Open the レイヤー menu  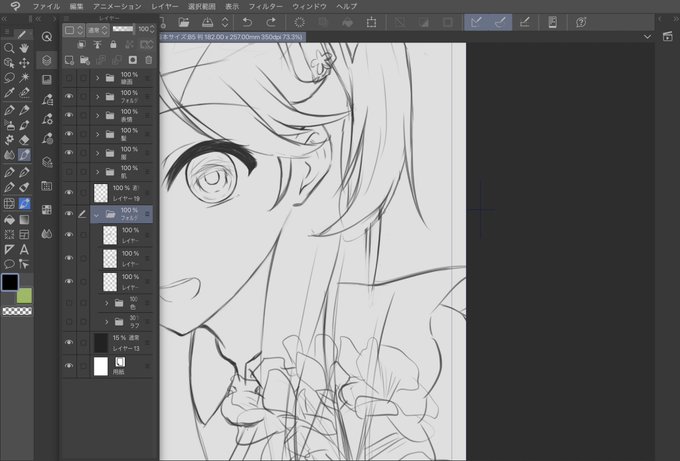point(165,7)
